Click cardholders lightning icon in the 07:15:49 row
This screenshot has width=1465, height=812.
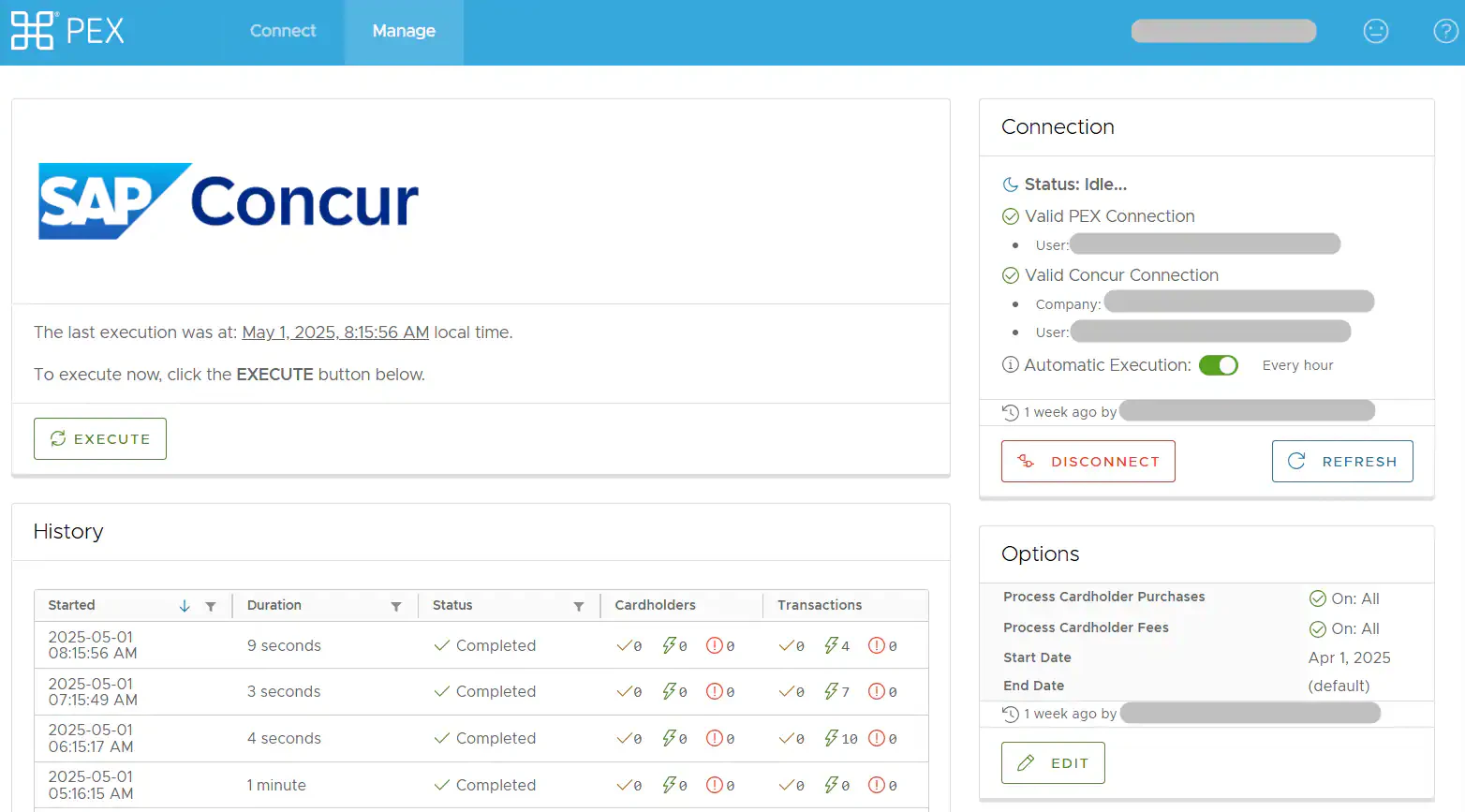pos(669,691)
